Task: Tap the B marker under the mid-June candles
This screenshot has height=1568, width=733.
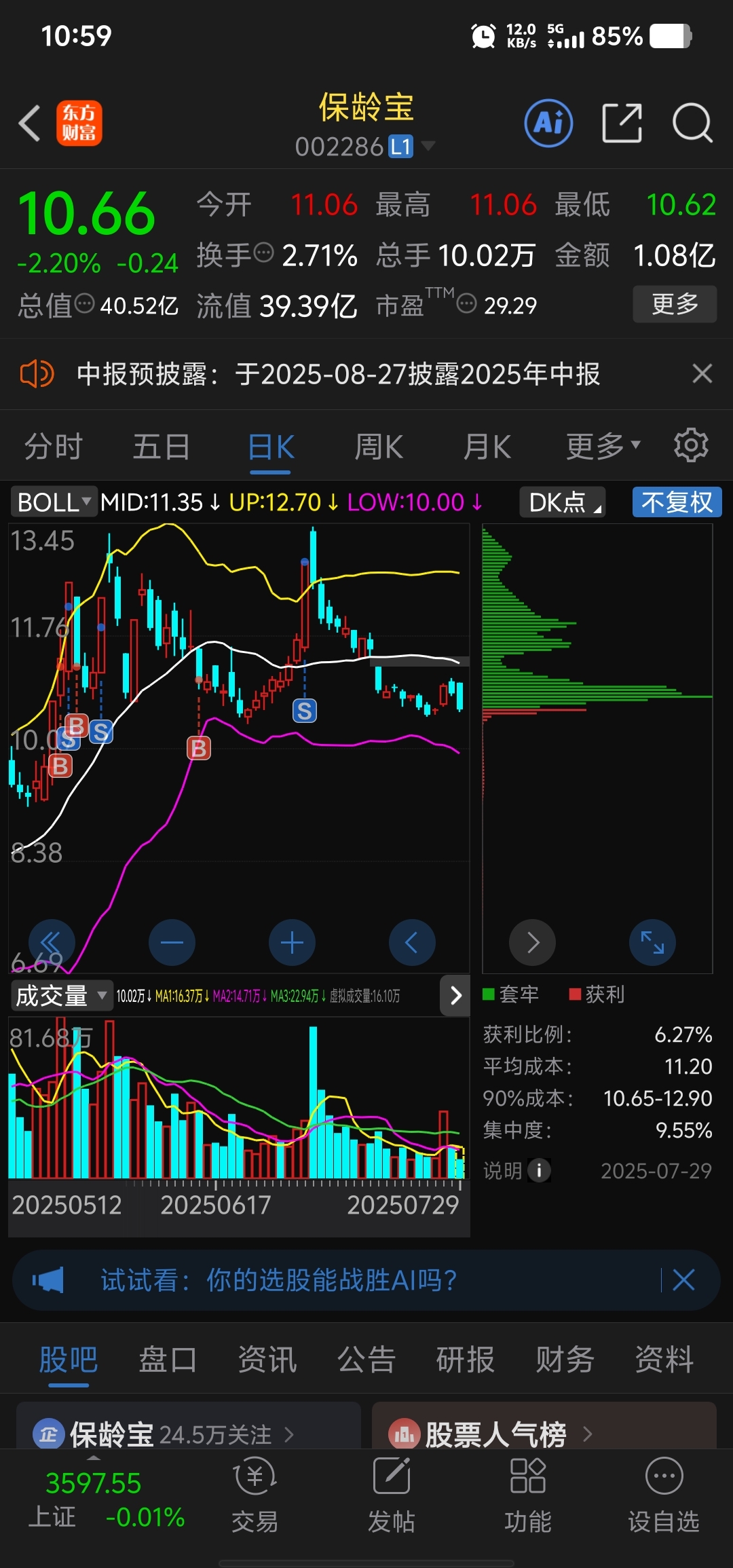Action: point(199,748)
